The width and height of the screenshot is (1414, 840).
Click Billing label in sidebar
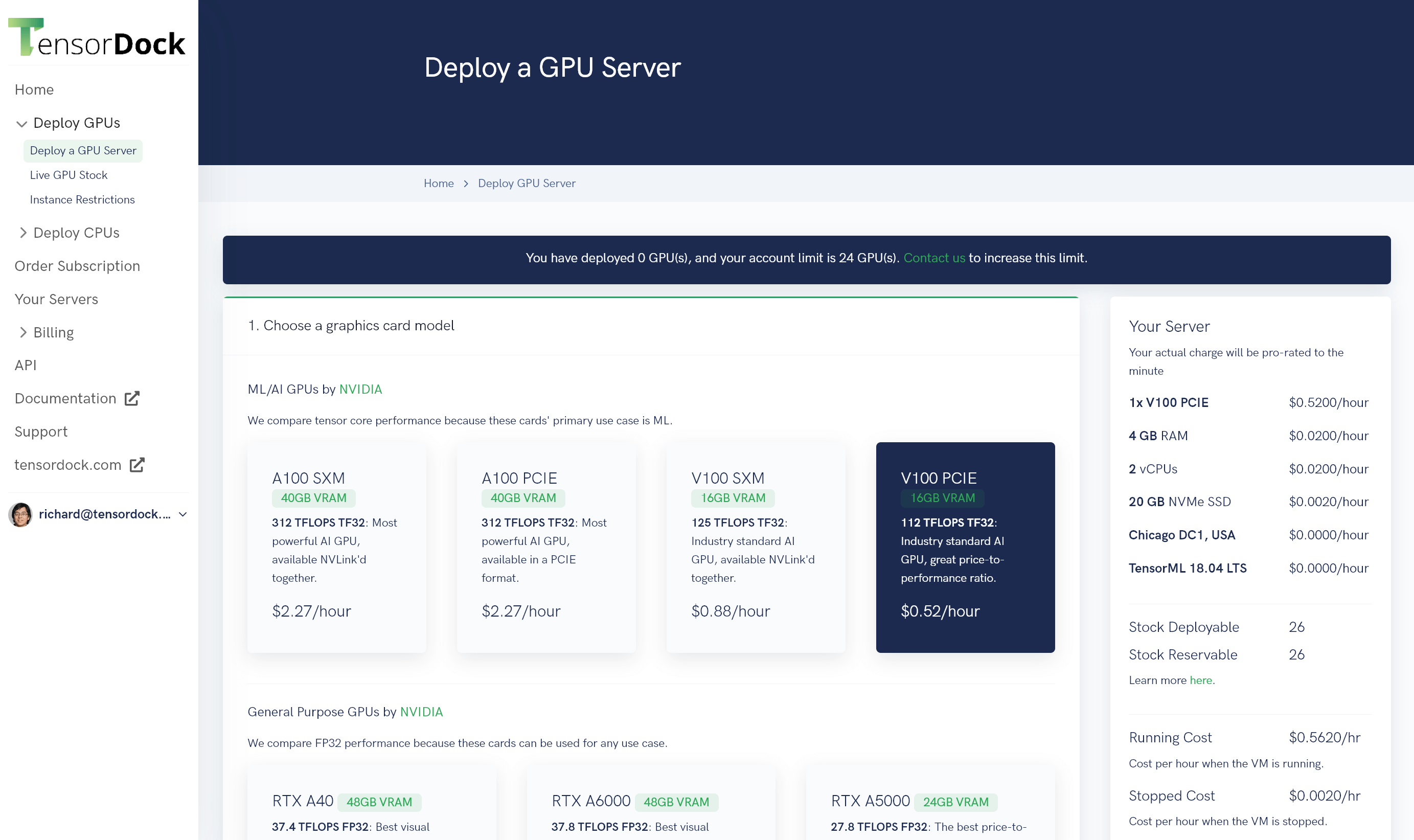tap(53, 332)
